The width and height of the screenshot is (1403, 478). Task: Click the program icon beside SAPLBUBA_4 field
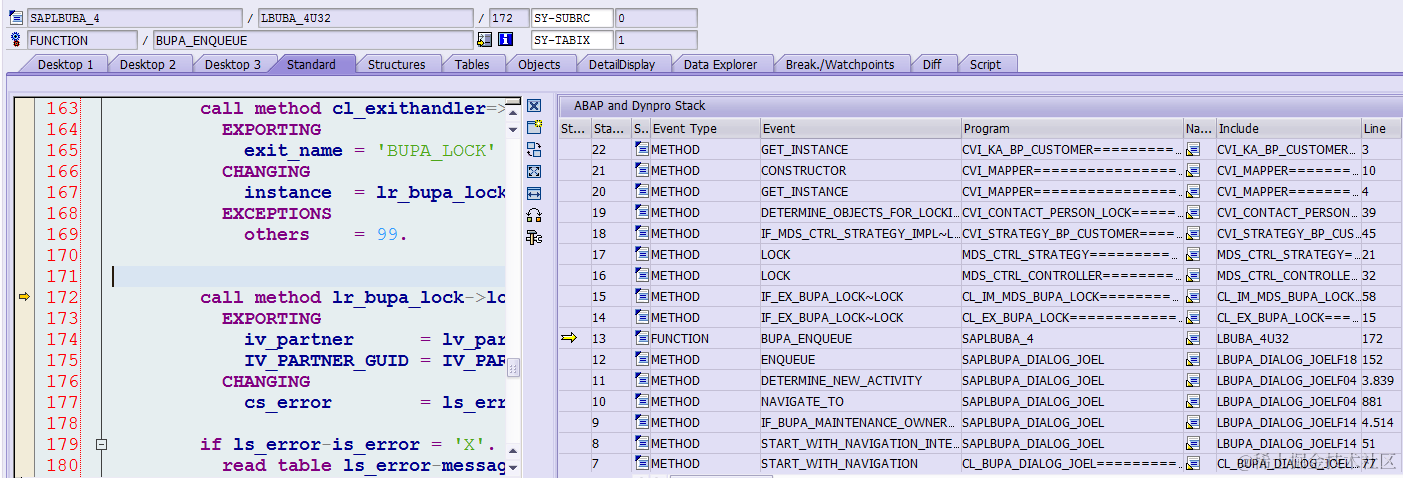16,18
